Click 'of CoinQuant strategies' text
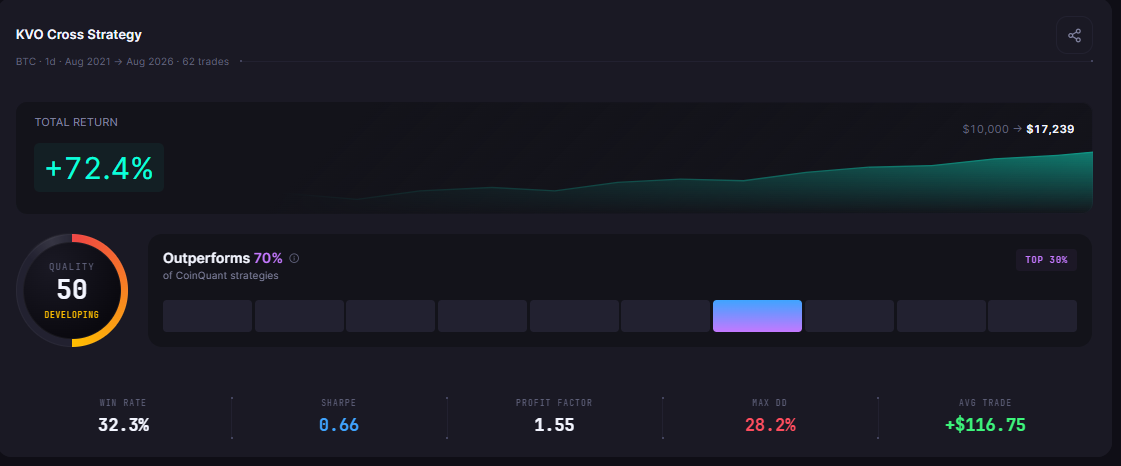1121x466 pixels. coord(221,275)
